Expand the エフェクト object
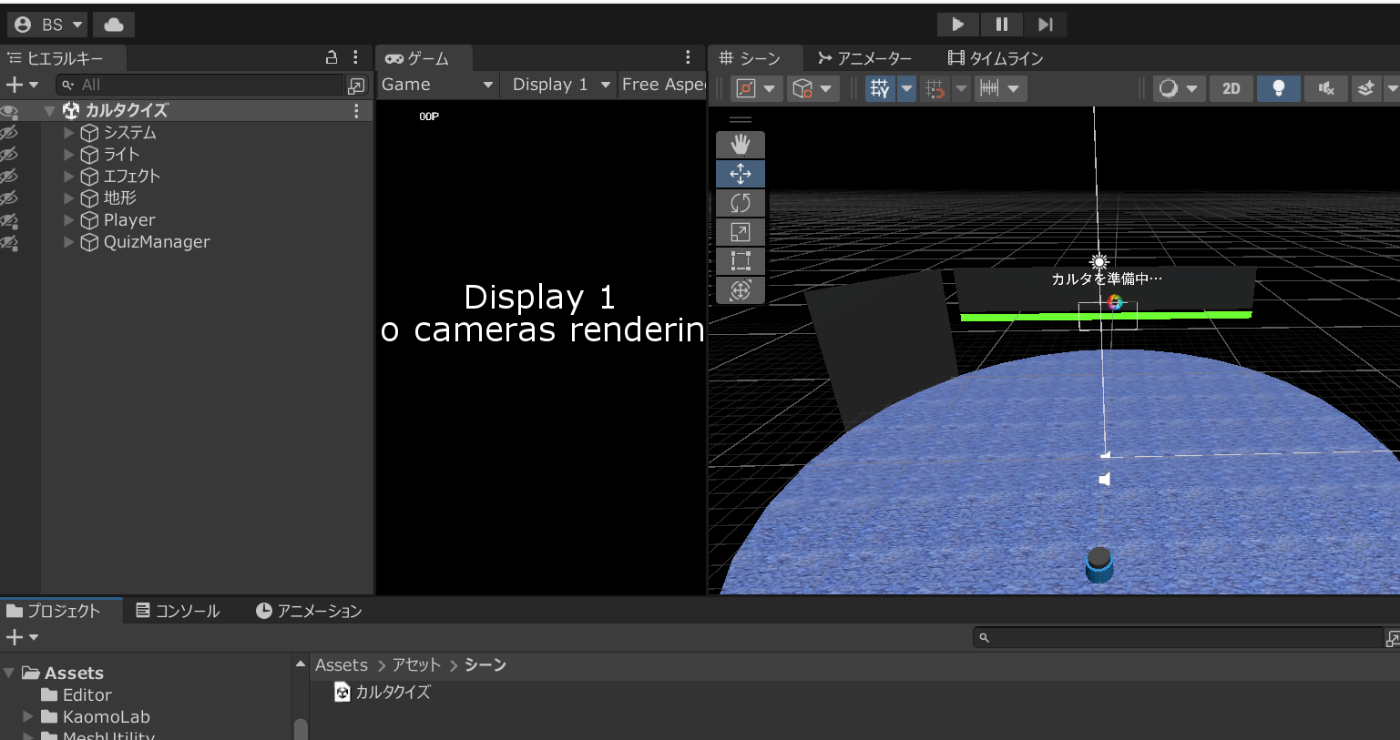 tap(69, 176)
